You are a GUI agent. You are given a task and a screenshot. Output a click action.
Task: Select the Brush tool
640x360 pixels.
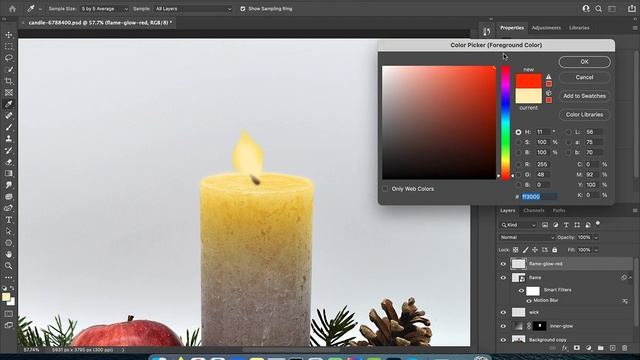[x=9, y=127]
